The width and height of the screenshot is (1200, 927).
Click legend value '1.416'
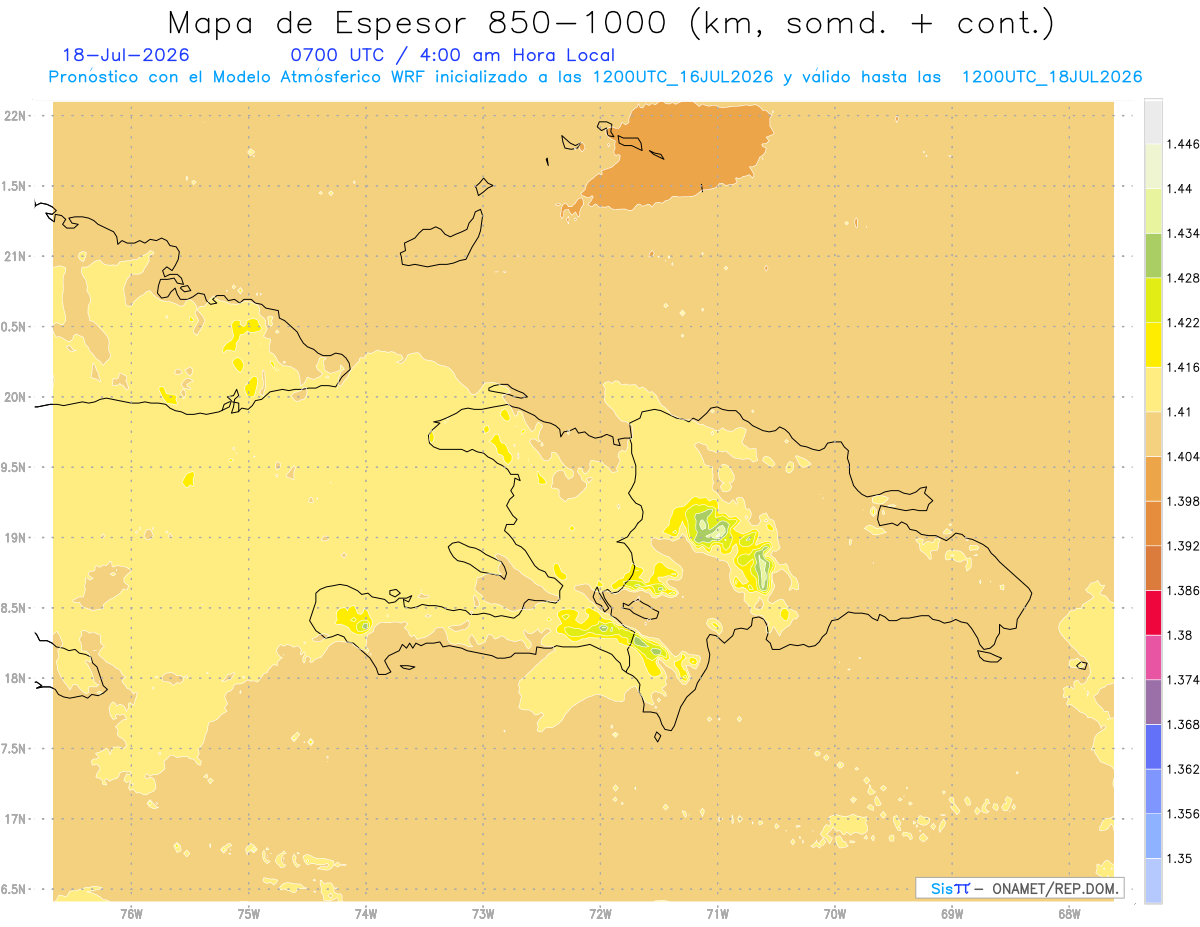tap(1182, 367)
